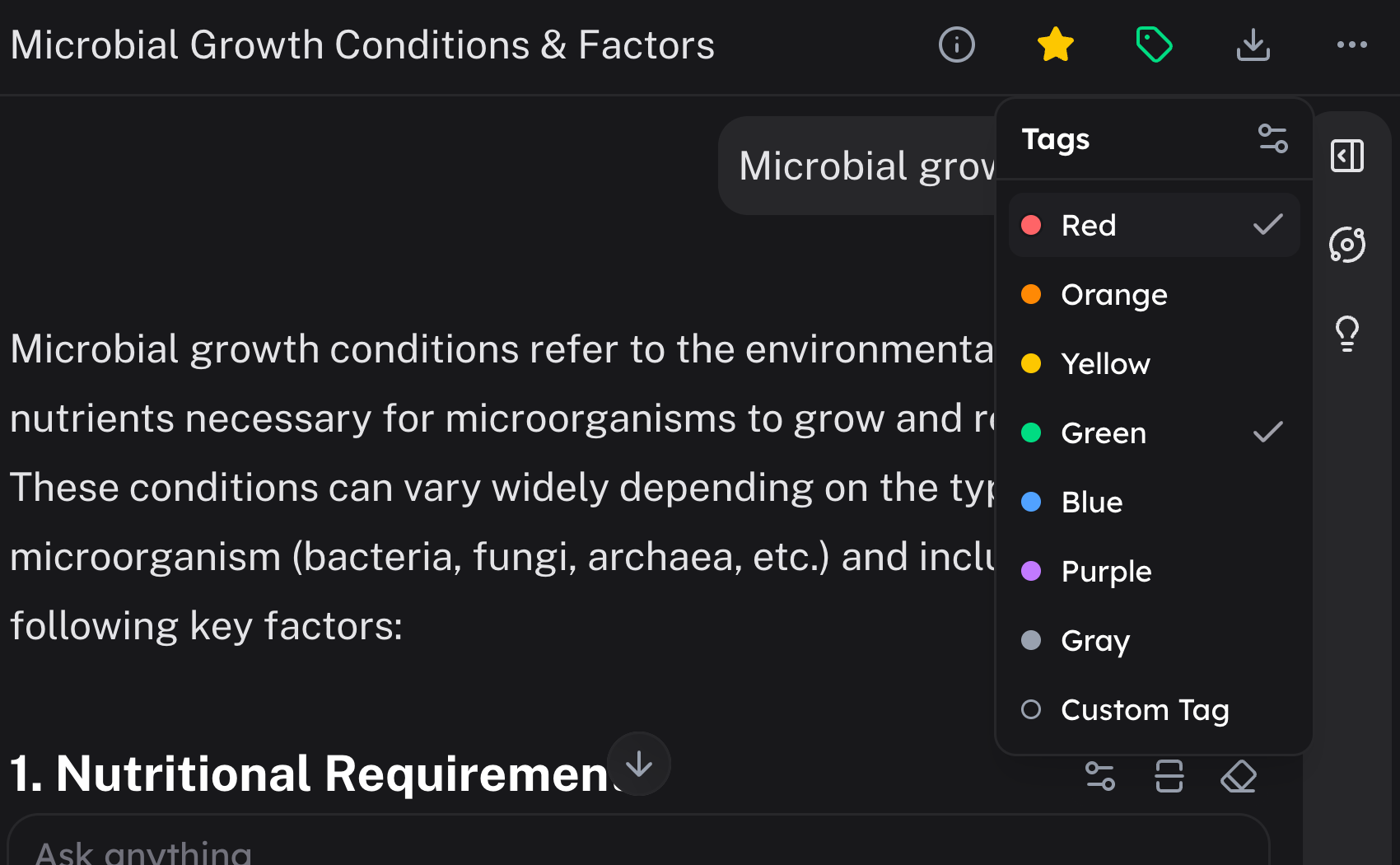
Task: Open the three-dot more options menu
Action: [x=1351, y=44]
